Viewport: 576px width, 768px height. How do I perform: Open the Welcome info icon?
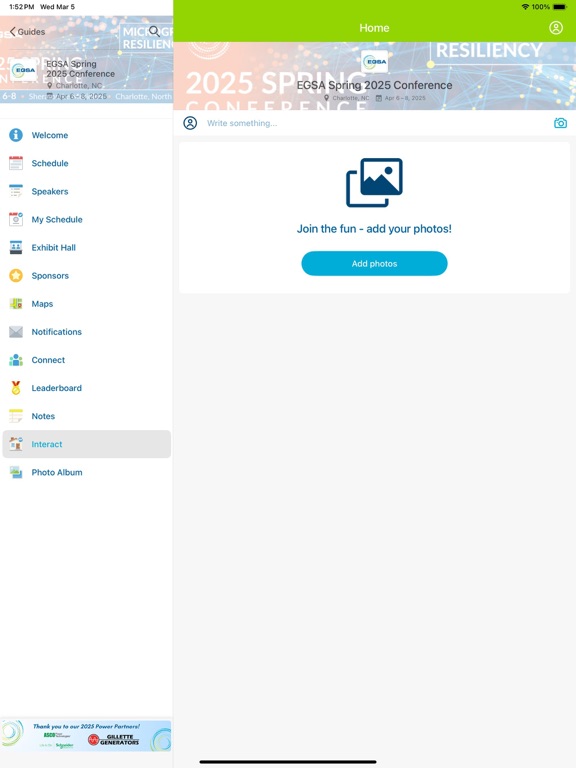[x=16, y=135]
